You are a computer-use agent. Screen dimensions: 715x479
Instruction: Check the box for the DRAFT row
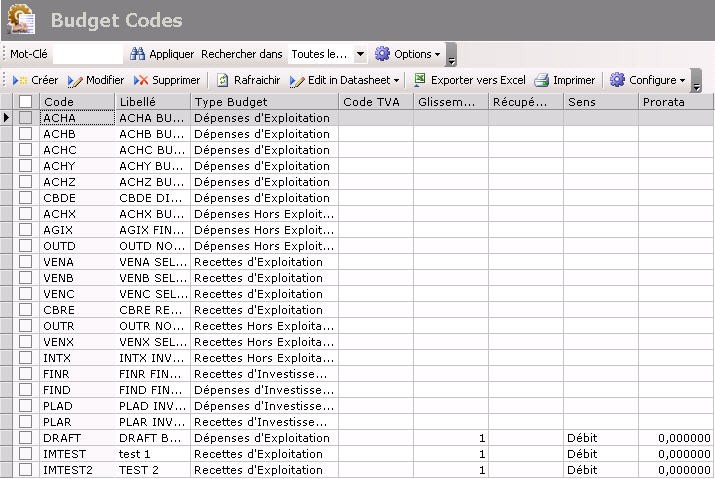pos(26,438)
